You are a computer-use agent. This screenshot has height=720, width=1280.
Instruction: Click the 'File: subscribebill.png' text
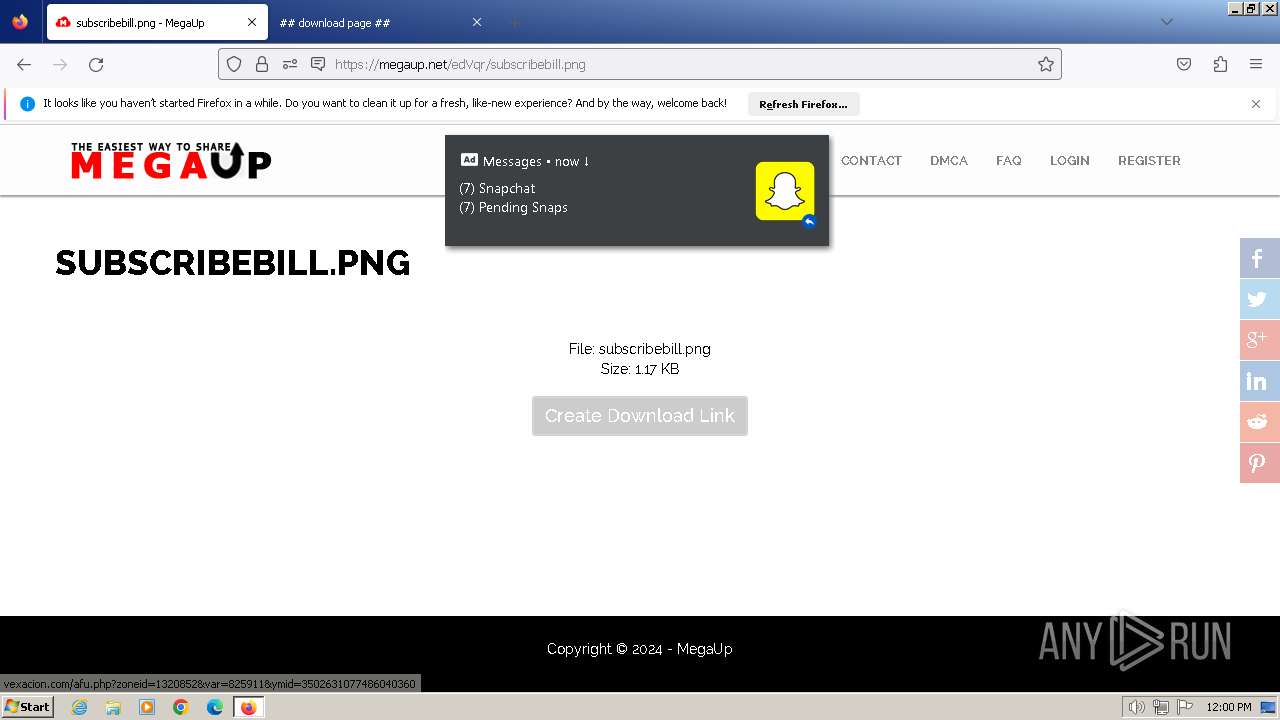coord(640,349)
